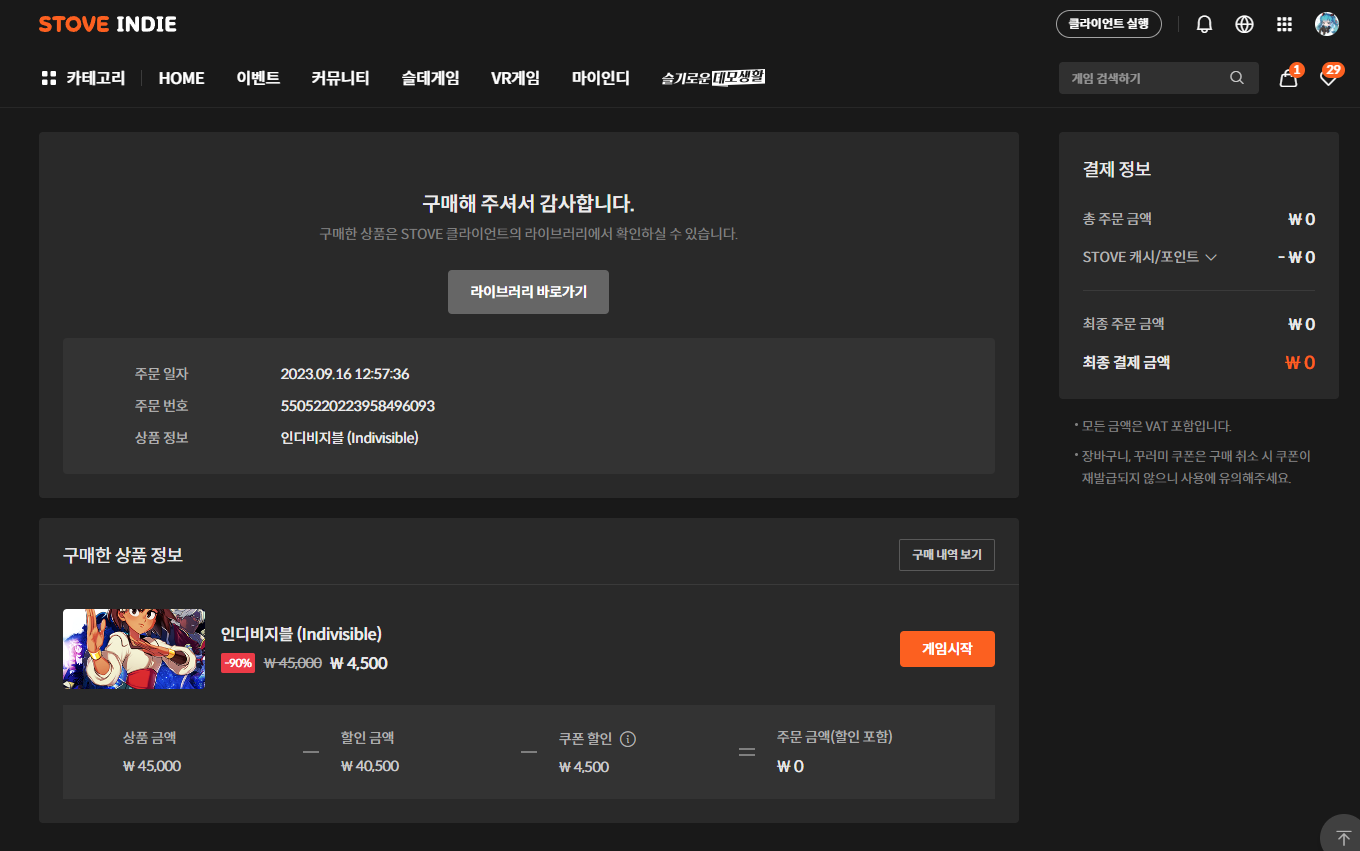Click the Indivisible game thumbnail

(134, 649)
